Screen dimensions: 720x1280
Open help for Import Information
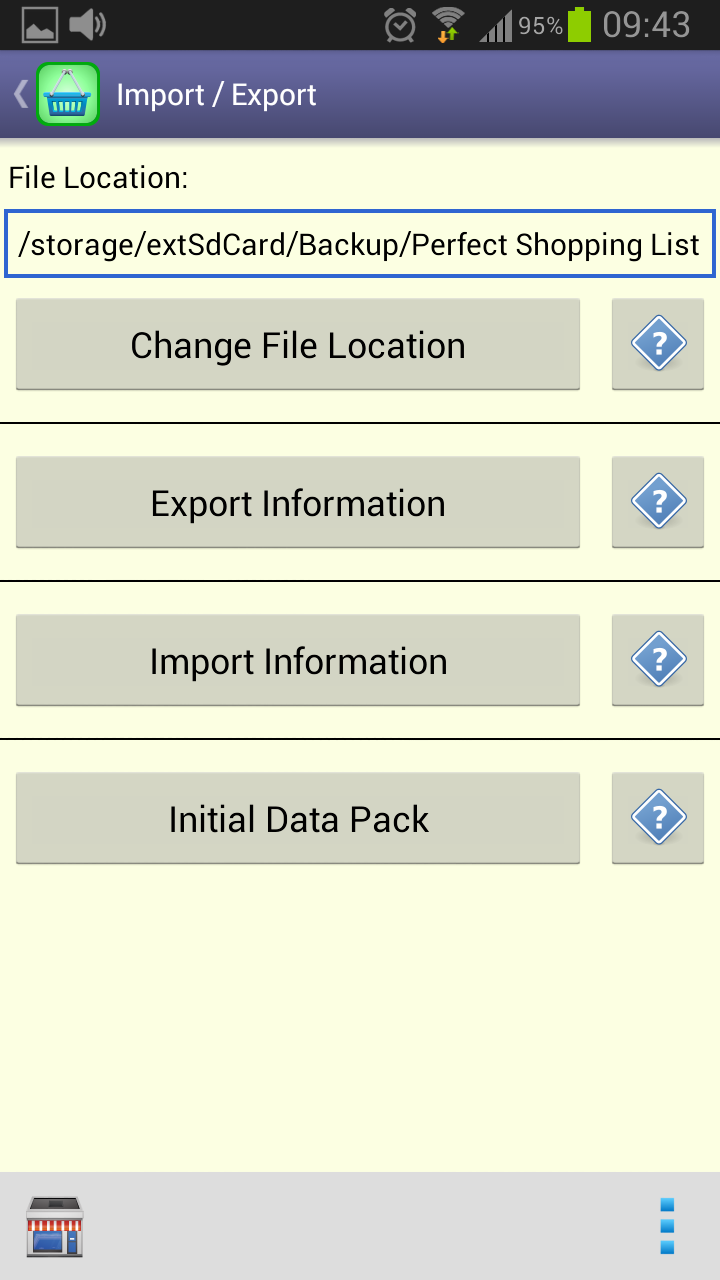coord(658,660)
